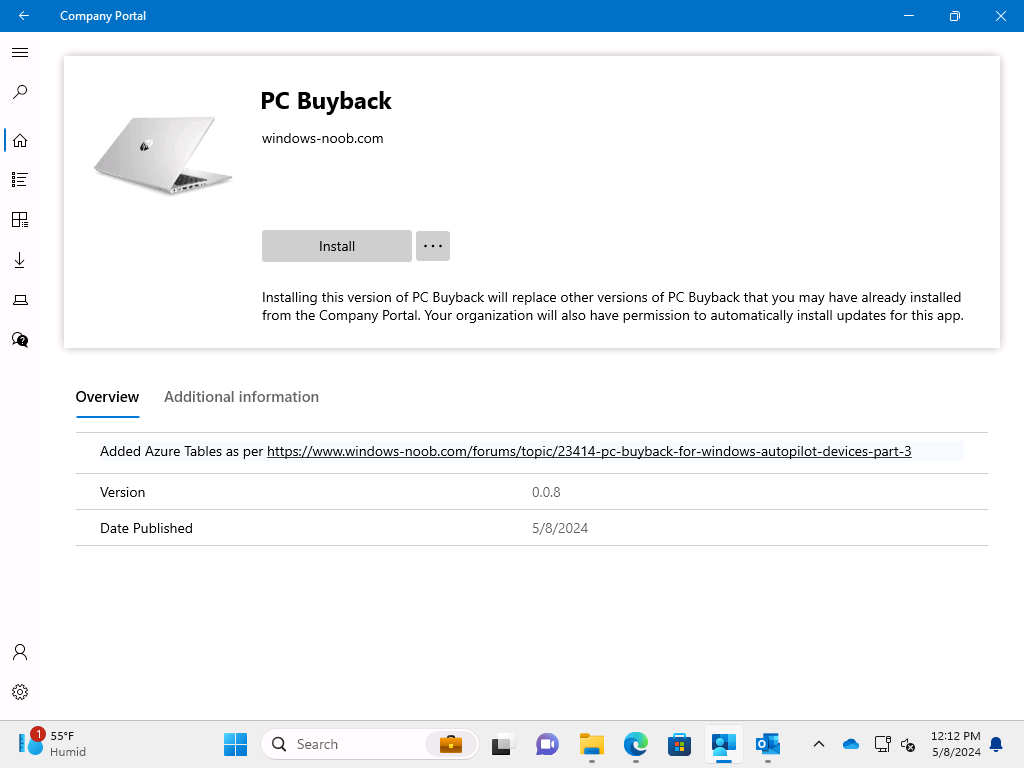Click the taskbar Search box
This screenshot has width=1024, height=768.
point(370,744)
